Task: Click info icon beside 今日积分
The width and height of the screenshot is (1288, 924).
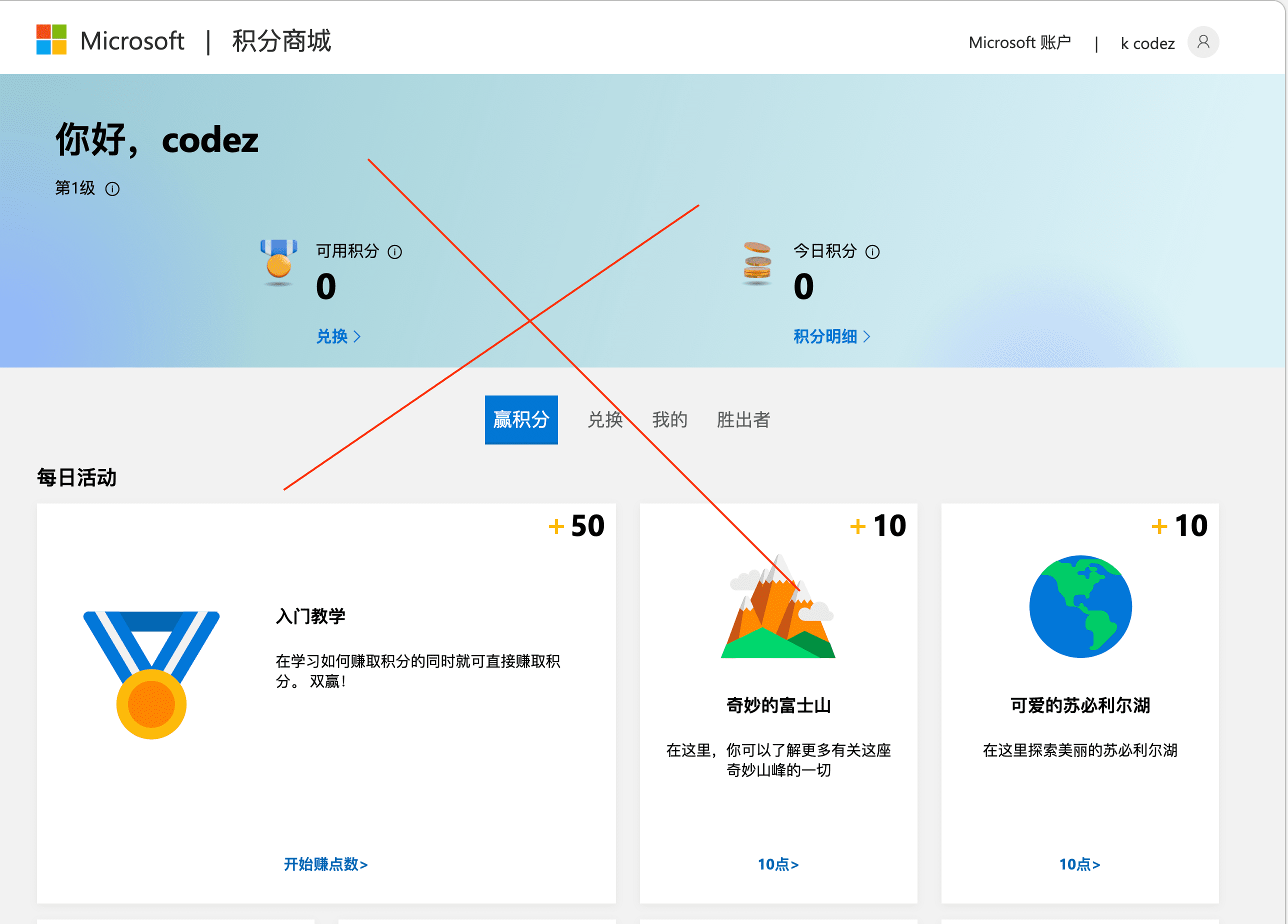Action: click(872, 251)
